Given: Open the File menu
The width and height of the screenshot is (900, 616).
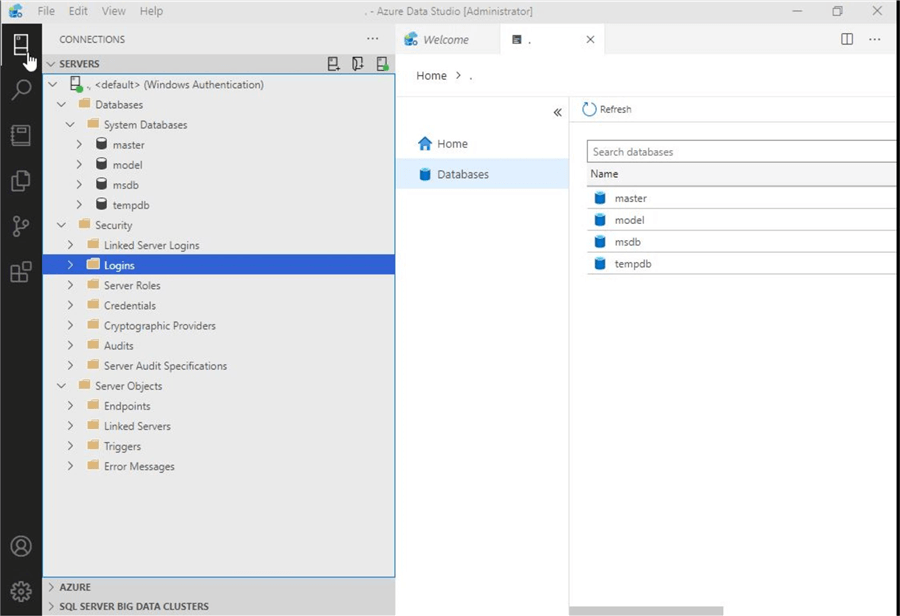Looking at the screenshot, I should (x=46, y=11).
